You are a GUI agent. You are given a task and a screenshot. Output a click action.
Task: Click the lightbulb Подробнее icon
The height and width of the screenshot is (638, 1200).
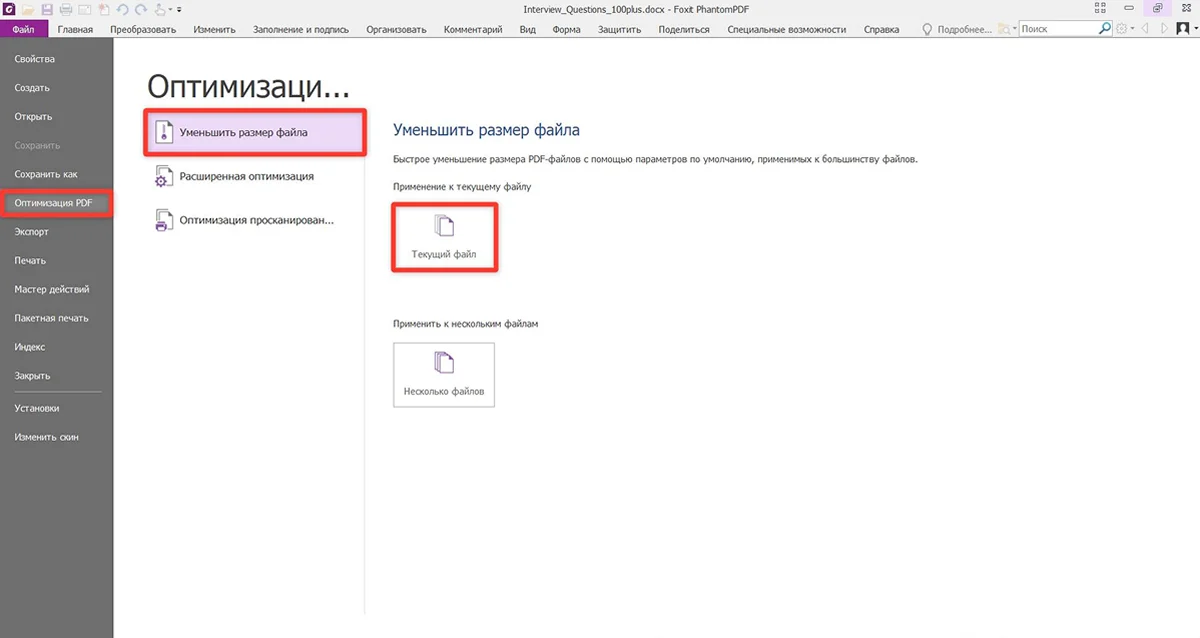click(x=927, y=29)
